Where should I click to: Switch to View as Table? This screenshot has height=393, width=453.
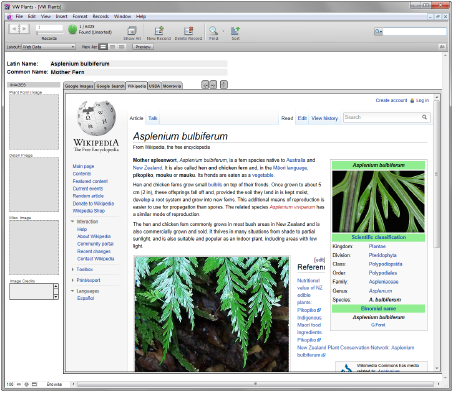click(122, 47)
